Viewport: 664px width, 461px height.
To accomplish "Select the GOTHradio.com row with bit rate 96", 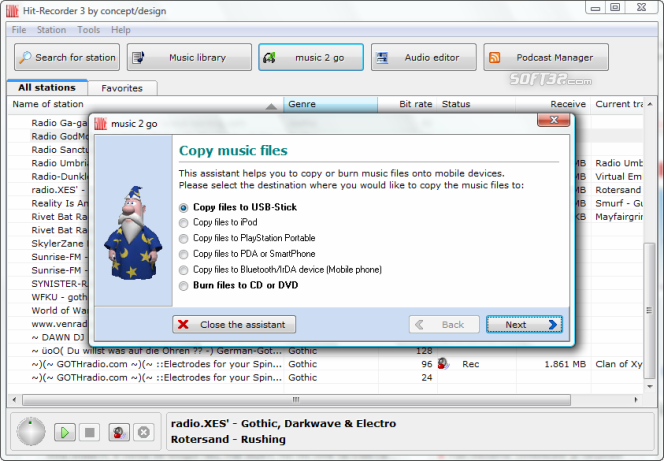I will click(325, 364).
